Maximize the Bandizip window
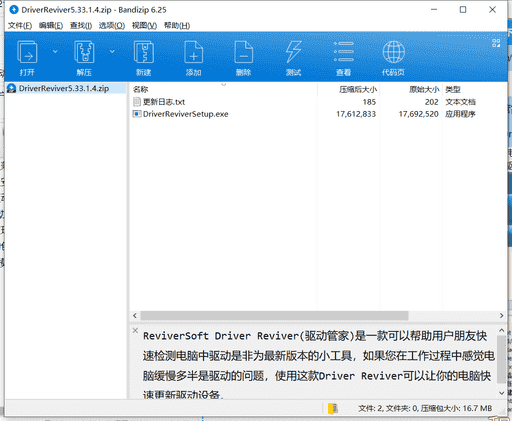 463,10
